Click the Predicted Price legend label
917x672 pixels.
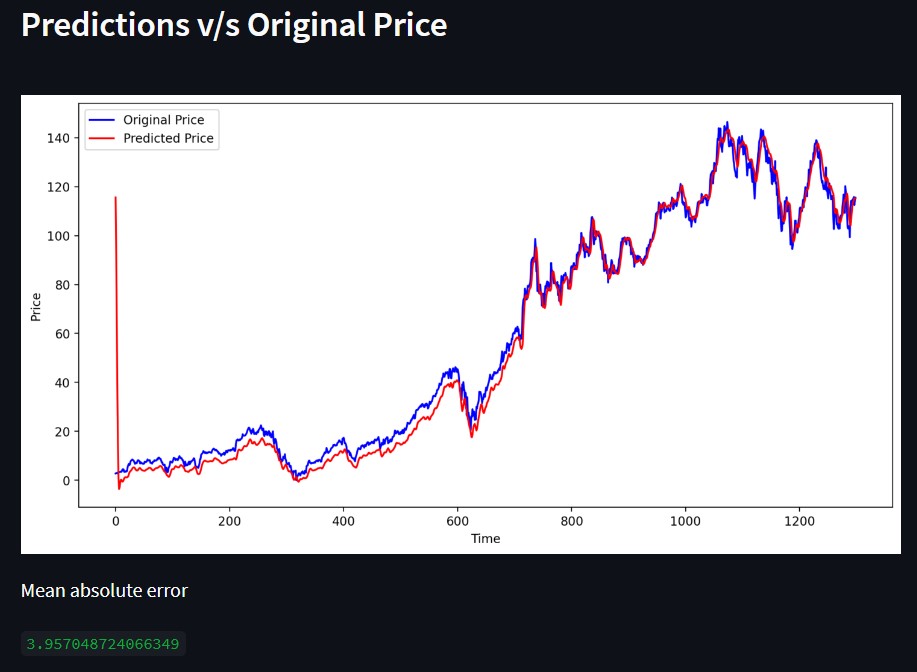[x=168, y=139]
